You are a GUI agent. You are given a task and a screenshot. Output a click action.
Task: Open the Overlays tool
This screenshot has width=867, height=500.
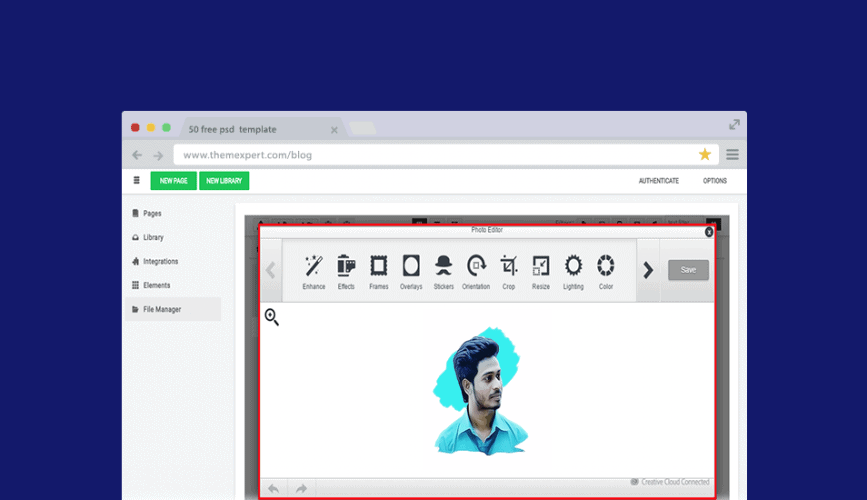(411, 272)
